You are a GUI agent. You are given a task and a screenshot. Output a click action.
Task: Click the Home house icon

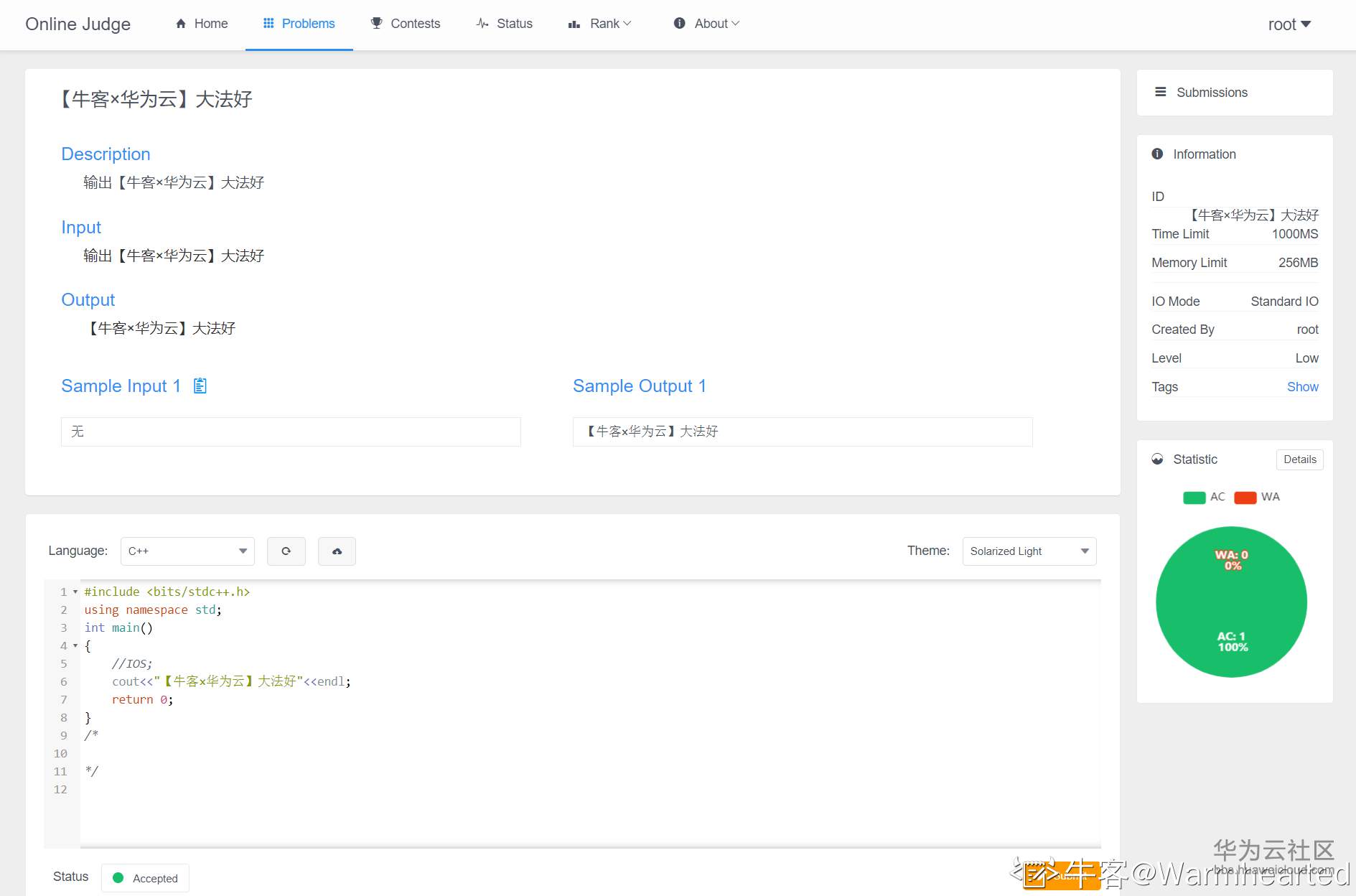click(x=181, y=24)
